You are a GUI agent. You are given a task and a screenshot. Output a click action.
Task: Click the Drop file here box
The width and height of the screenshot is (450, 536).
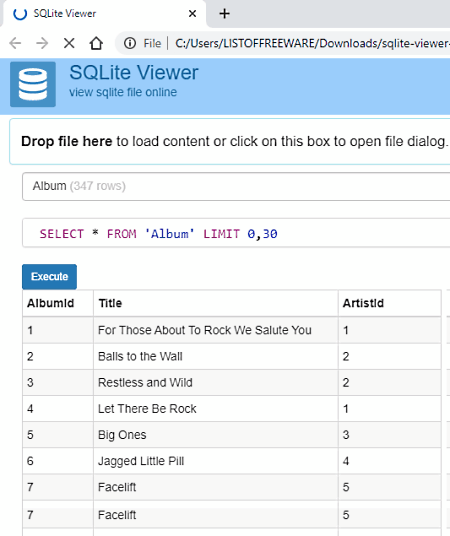(x=230, y=142)
